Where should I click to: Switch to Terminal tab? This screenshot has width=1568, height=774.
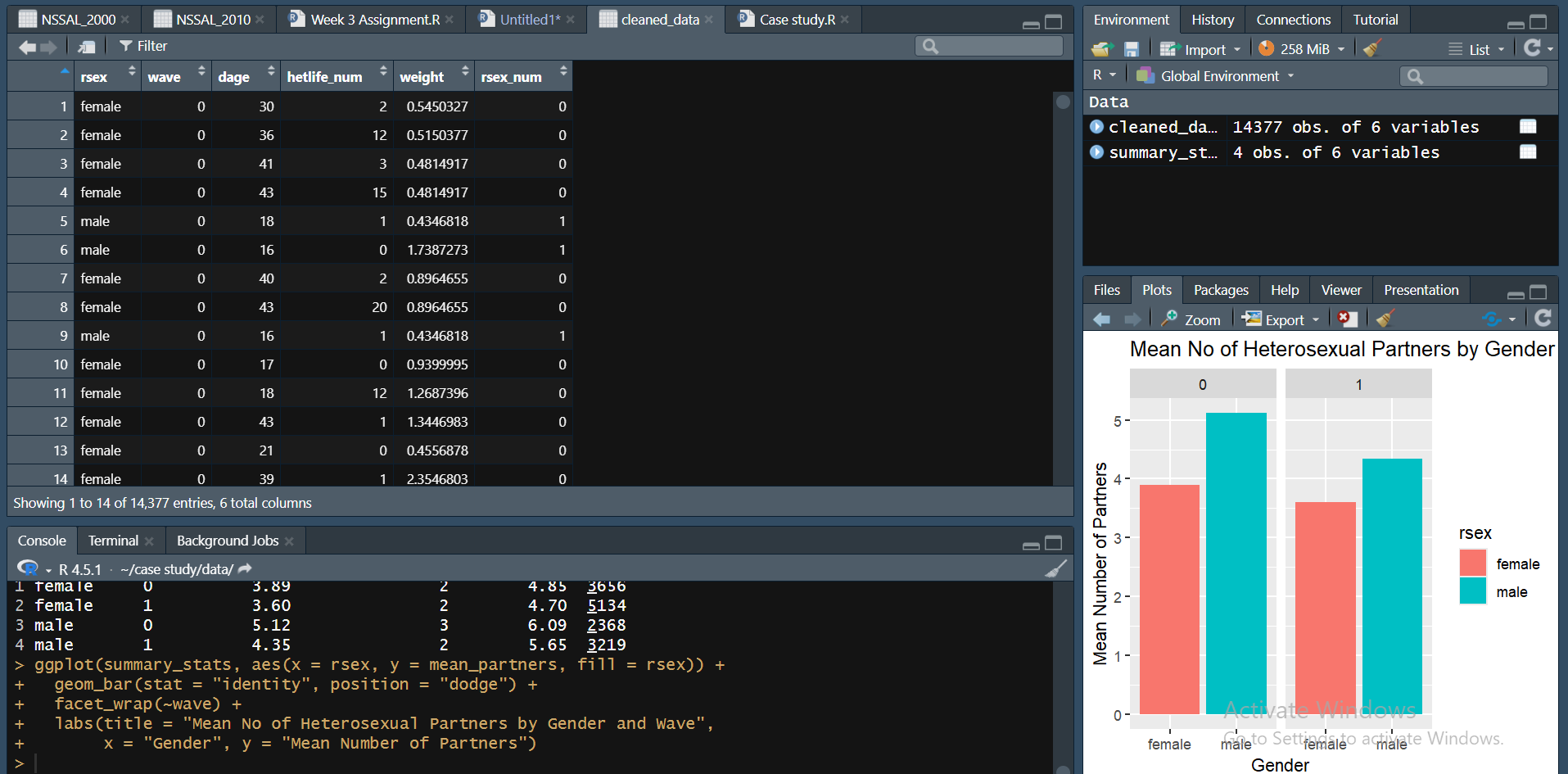(113, 541)
